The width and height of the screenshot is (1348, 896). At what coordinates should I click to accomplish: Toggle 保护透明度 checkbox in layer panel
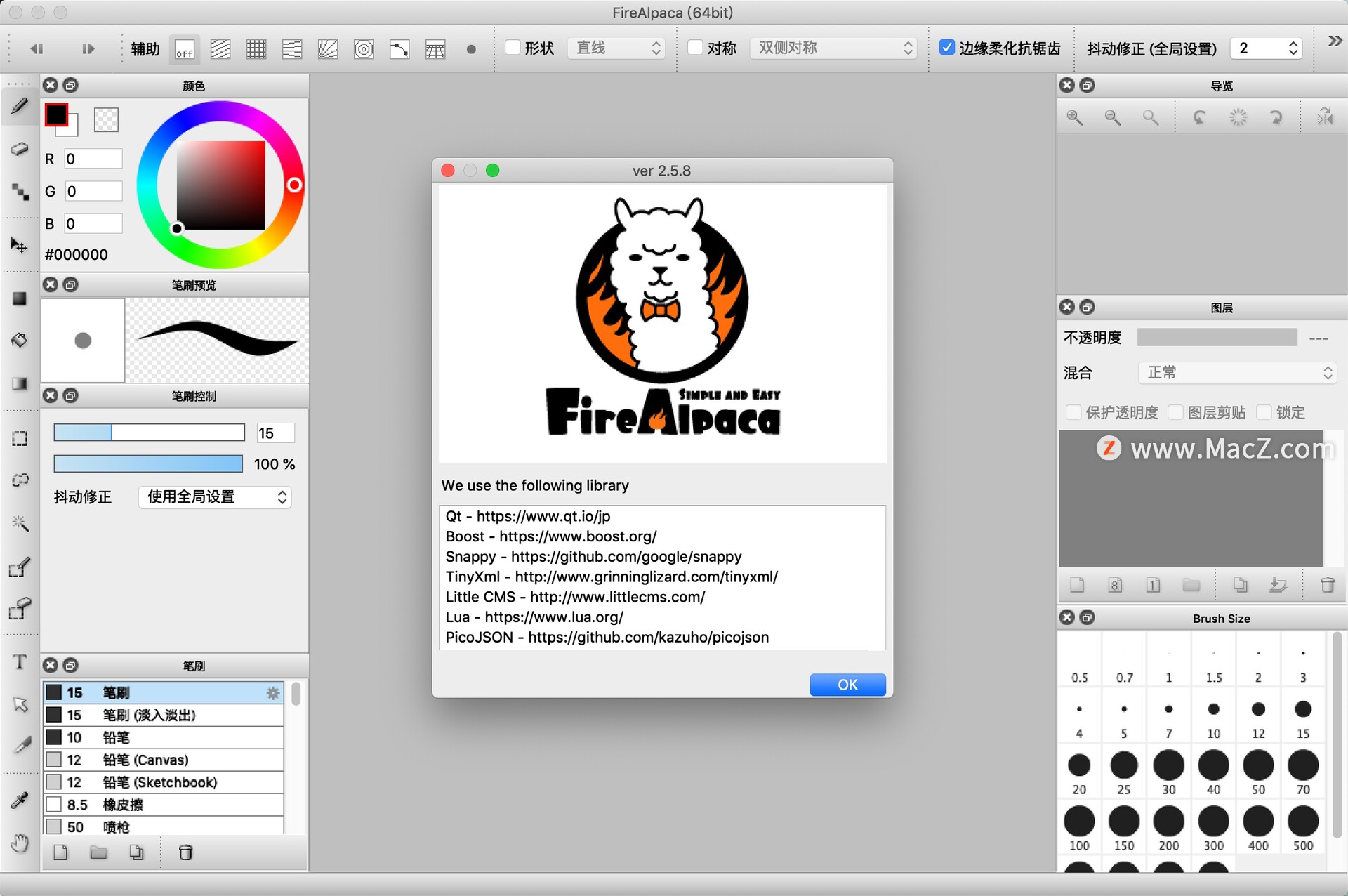[x=1073, y=412]
